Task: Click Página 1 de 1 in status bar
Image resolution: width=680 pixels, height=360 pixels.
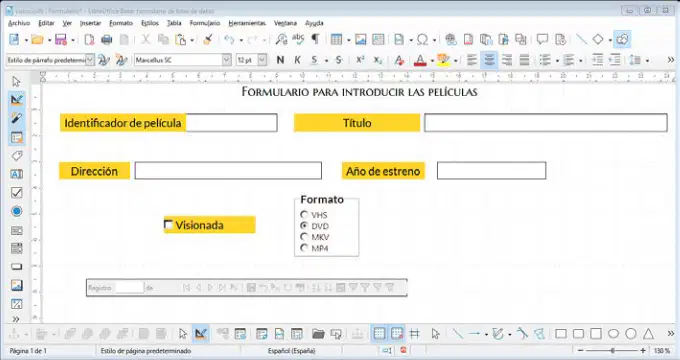Action: click(x=28, y=351)
